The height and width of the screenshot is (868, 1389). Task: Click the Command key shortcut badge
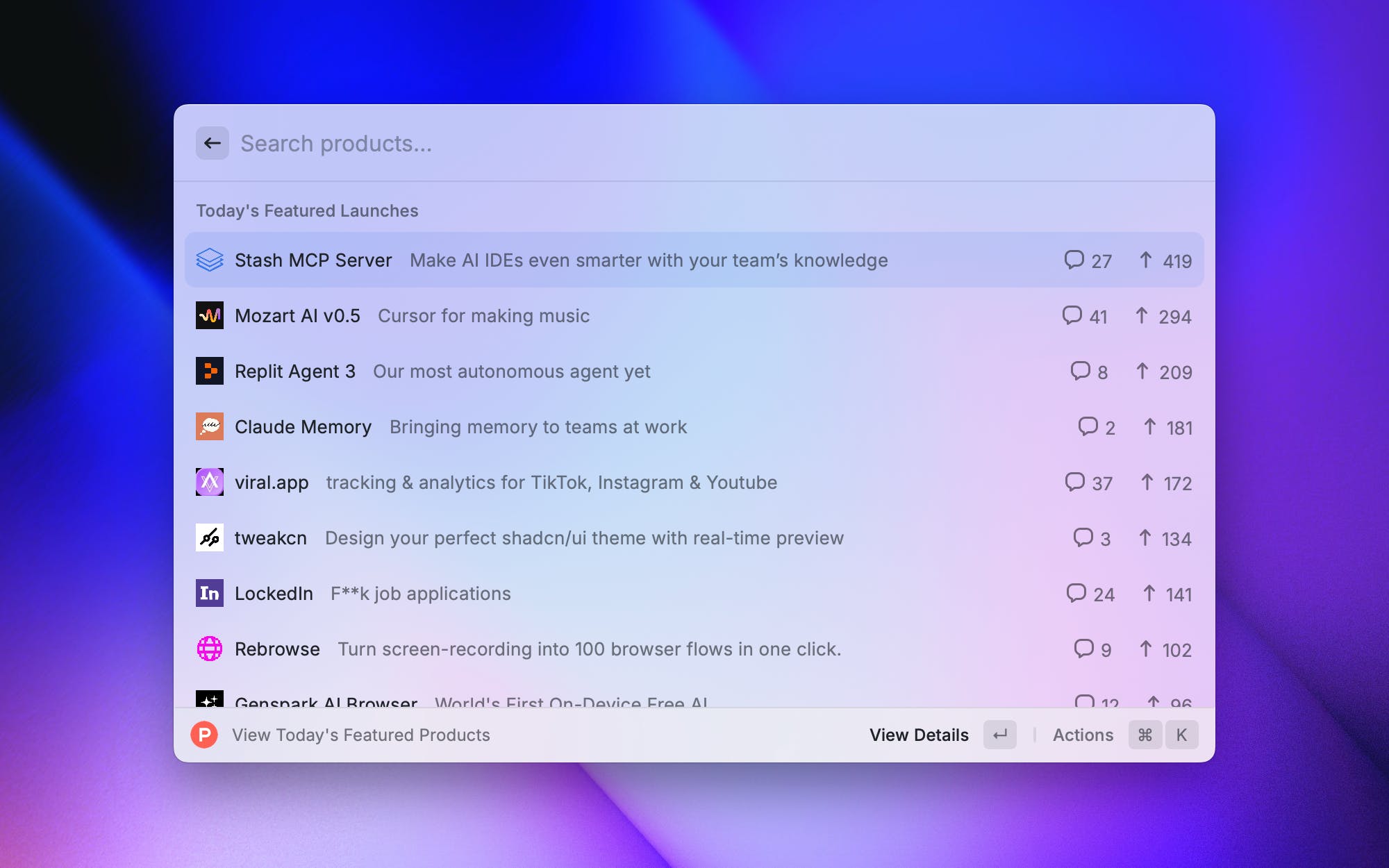click(1145, 735)
